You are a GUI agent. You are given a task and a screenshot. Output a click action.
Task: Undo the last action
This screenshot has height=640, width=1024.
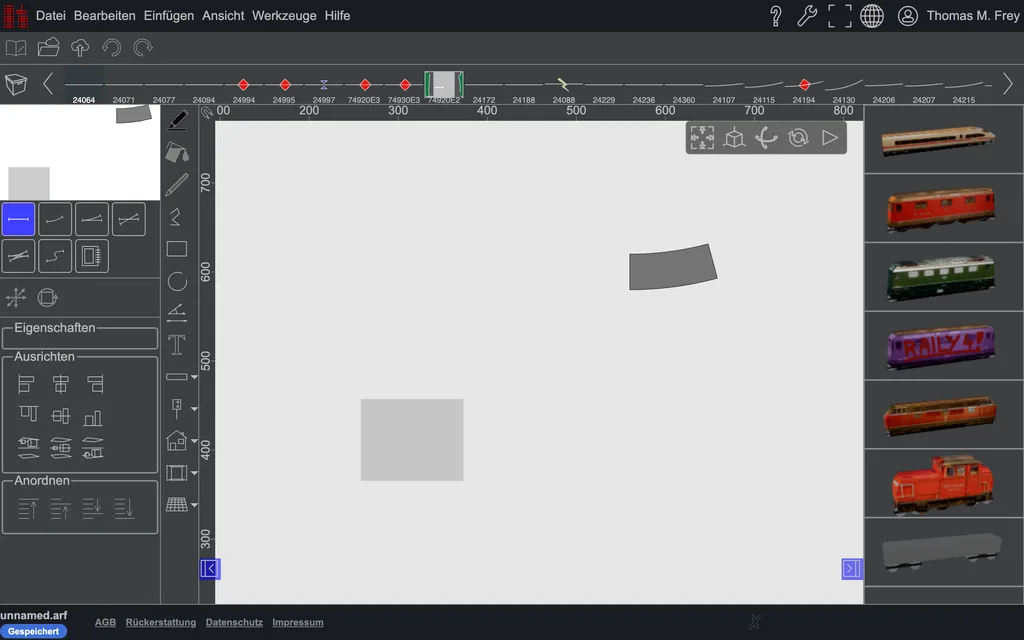pyautogui.click(x=112, y=48)
